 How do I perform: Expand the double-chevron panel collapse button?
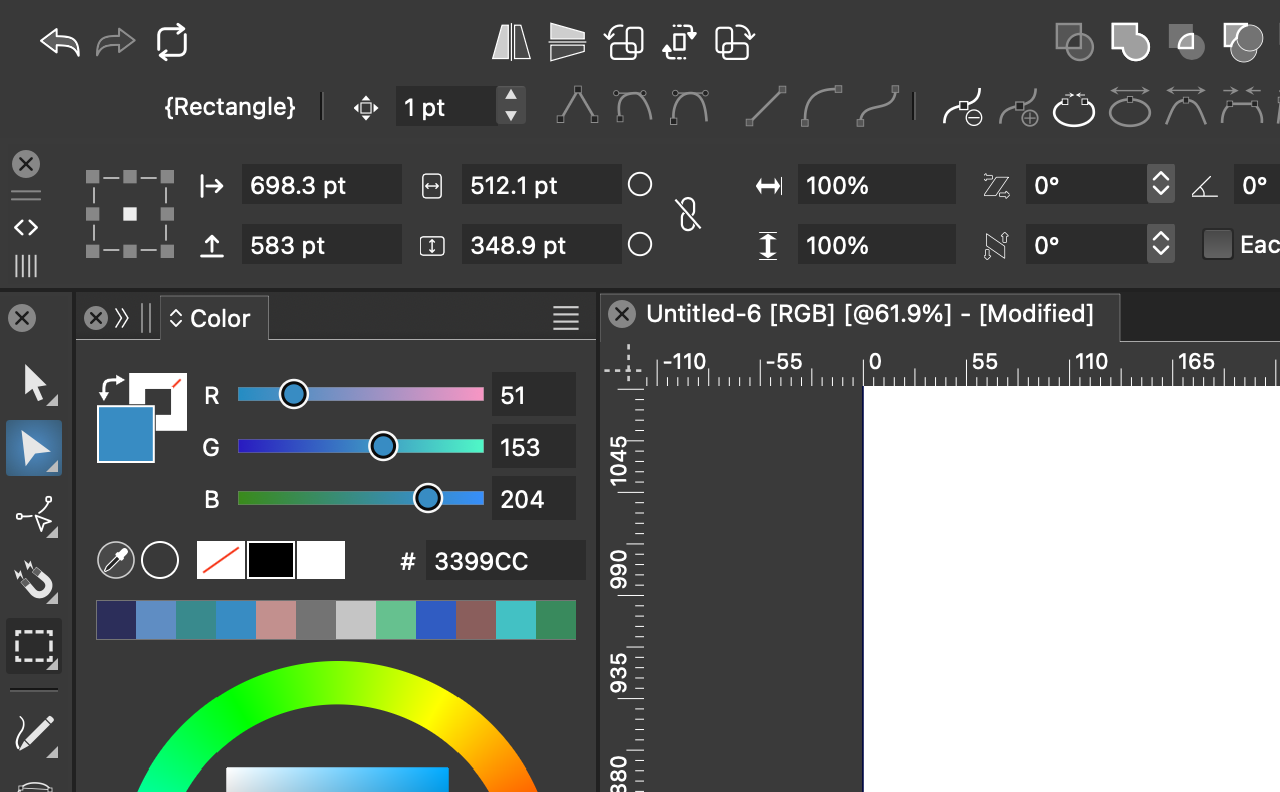122,318
